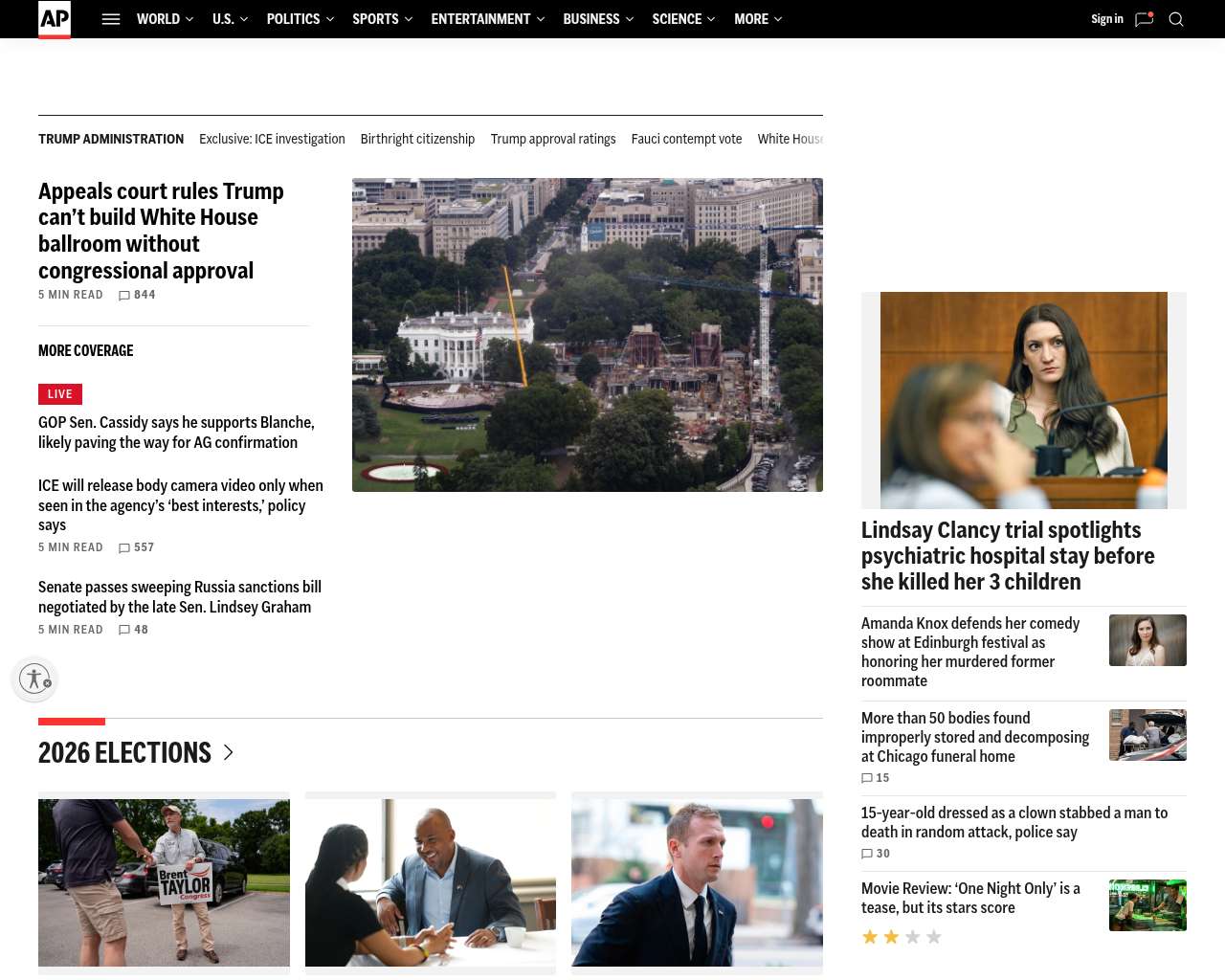This screenshot has width=1225, height=980.
Task: Click the Amanda Knox portrait thumbnail
Action: [1147, 640]
